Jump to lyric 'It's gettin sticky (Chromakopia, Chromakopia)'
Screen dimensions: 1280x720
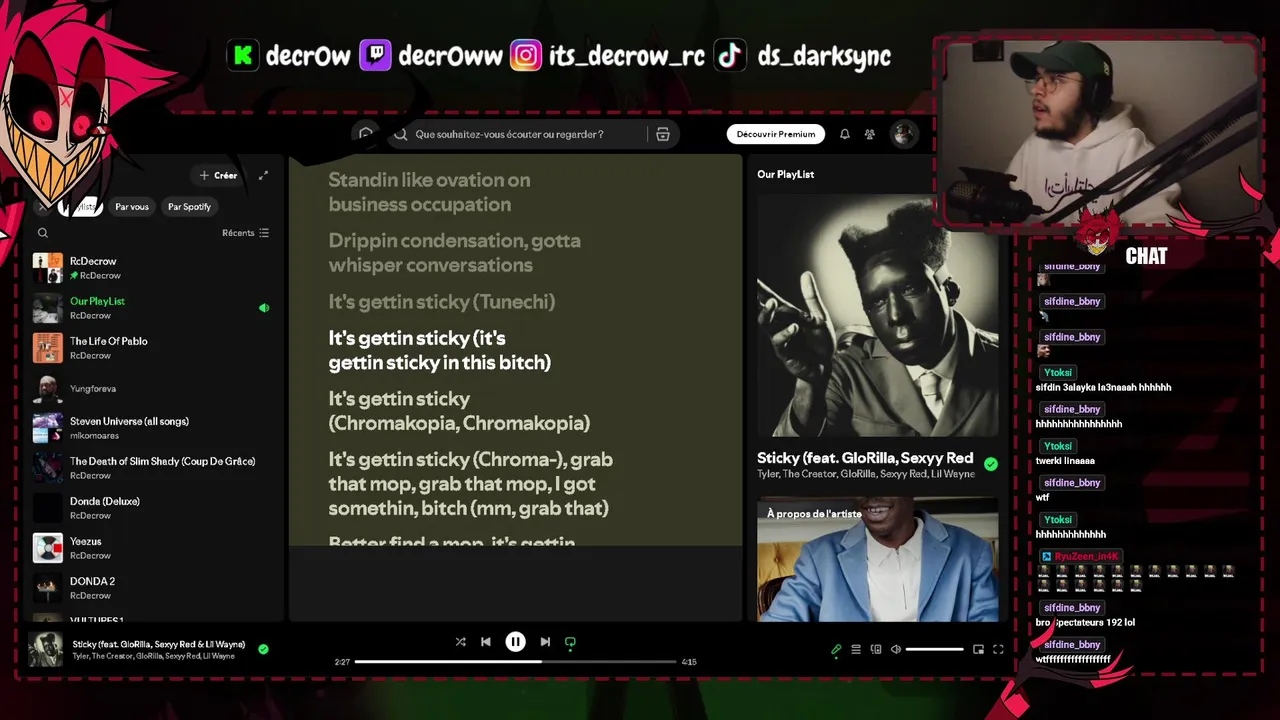coord(459,411)
